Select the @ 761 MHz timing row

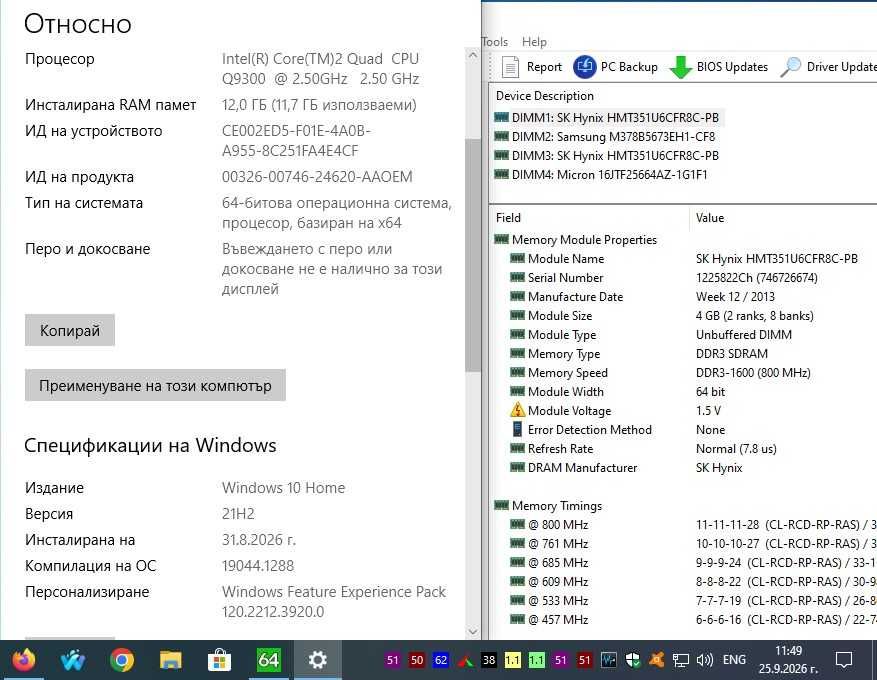pyautogui.click(x=693, y=544)
